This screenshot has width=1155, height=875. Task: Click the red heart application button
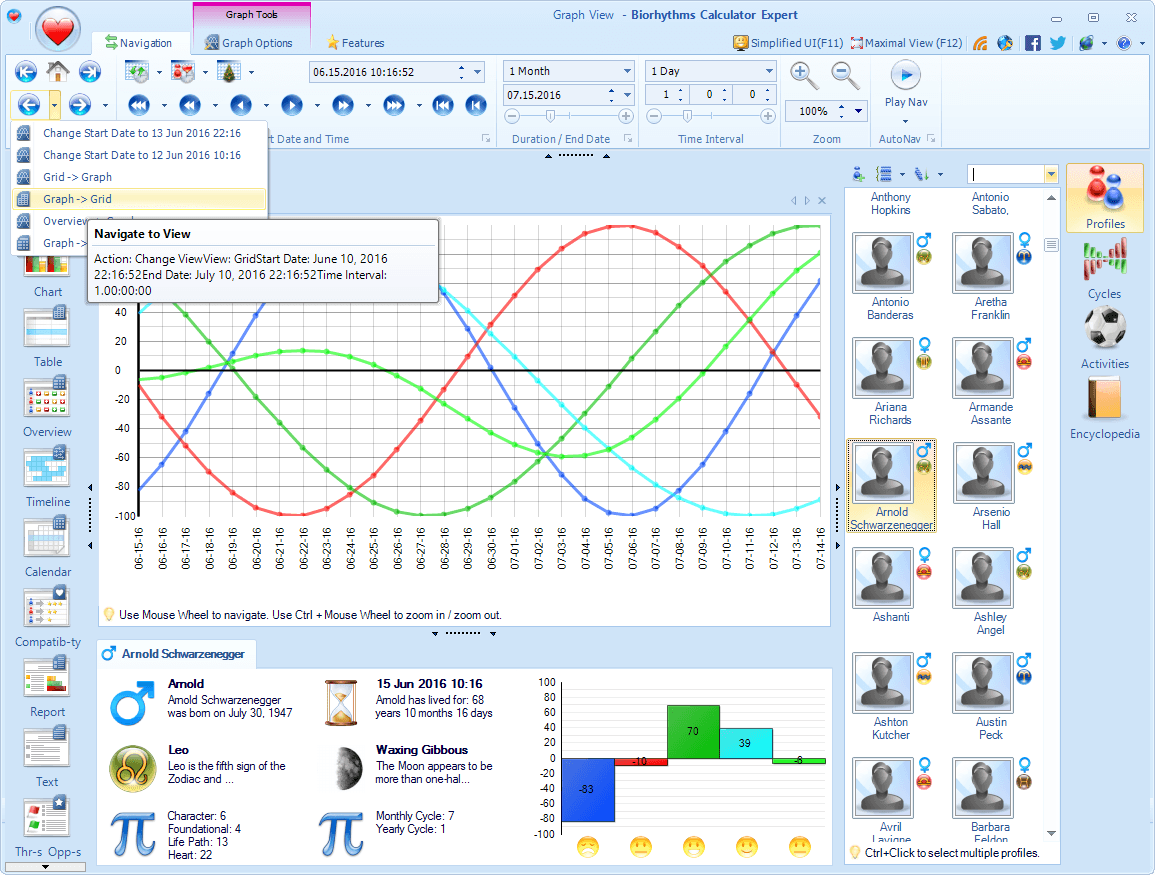(x=57, y=29)
